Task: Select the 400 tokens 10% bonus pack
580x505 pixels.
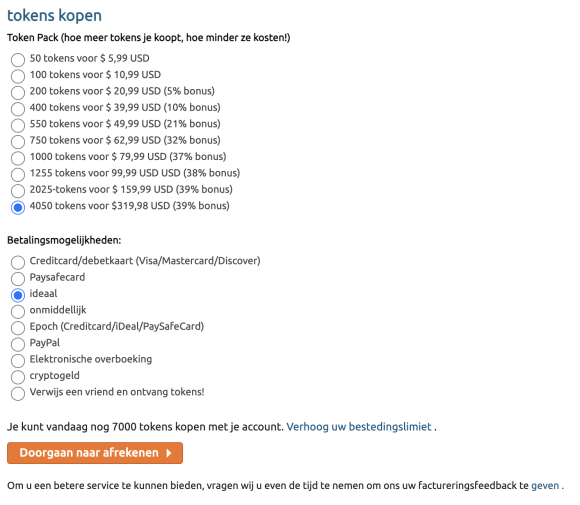Action: pyautogui.click(x=18, y=109)
